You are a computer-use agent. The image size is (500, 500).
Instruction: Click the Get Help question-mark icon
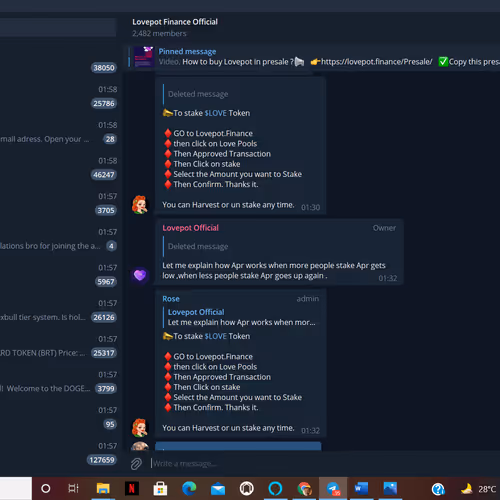point(438,489)
